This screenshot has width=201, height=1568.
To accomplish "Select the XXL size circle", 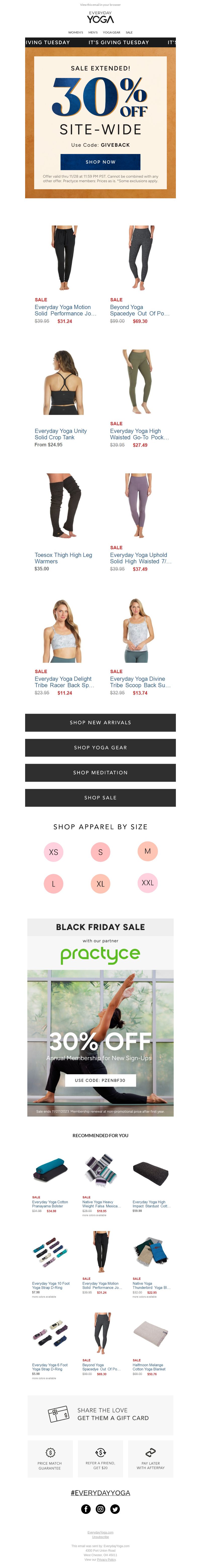I will click(x=147, y=883).
